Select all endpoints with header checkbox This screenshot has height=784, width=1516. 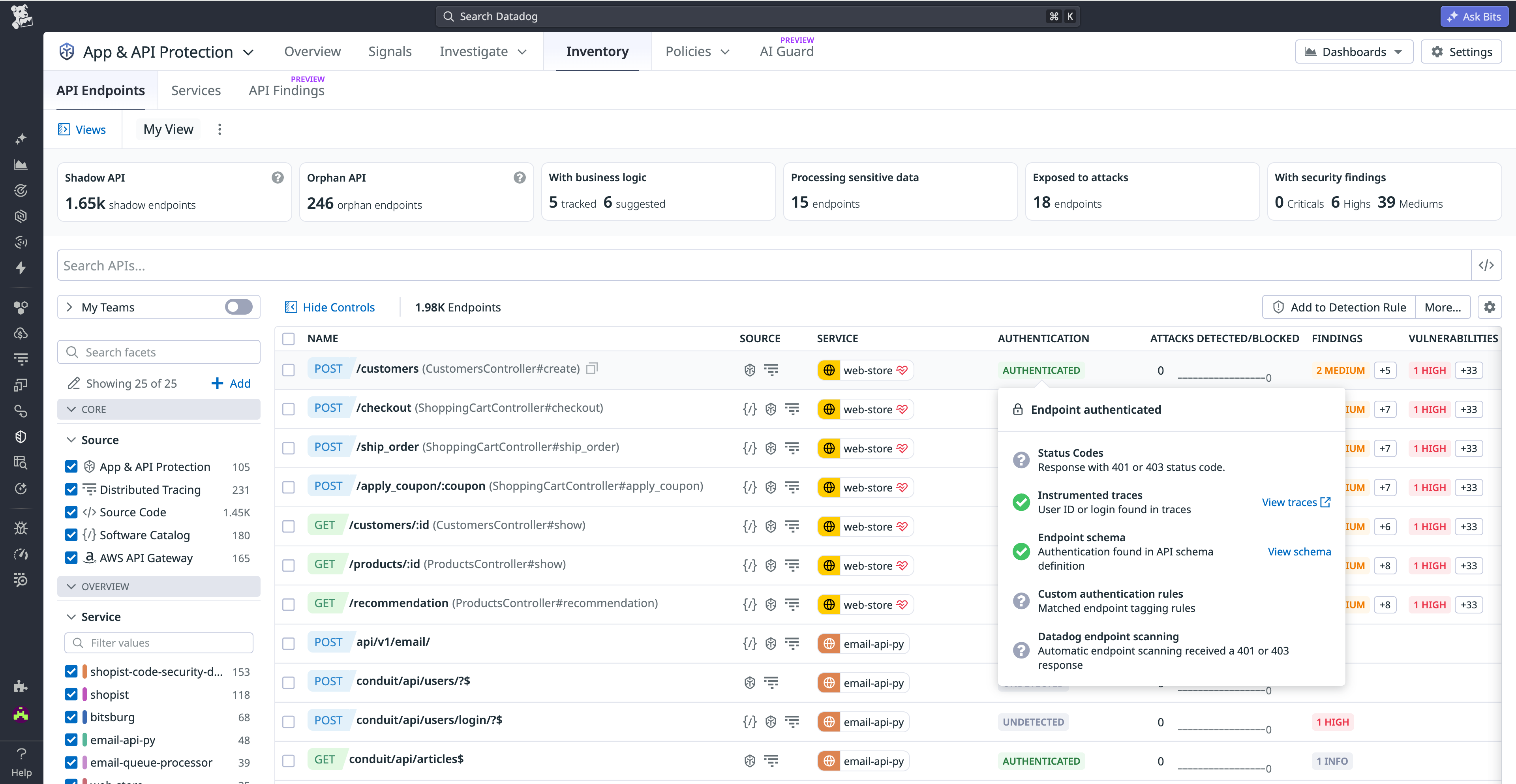point(288,338)
